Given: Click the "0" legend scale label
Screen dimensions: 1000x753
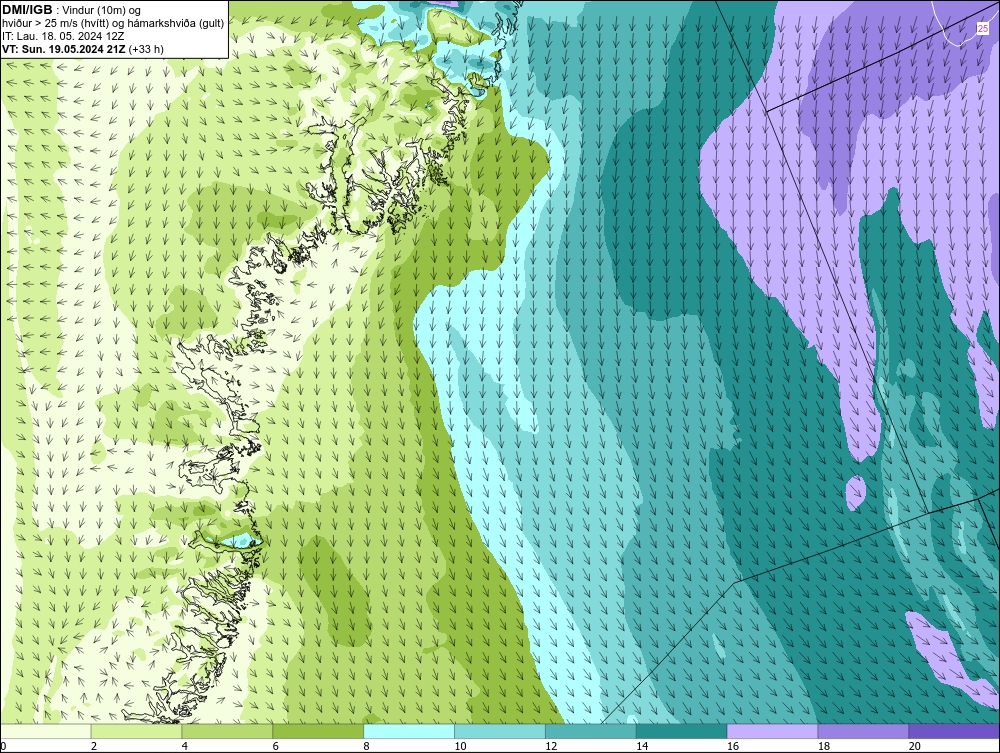Looking at the screenshot, I should point(3,746).
